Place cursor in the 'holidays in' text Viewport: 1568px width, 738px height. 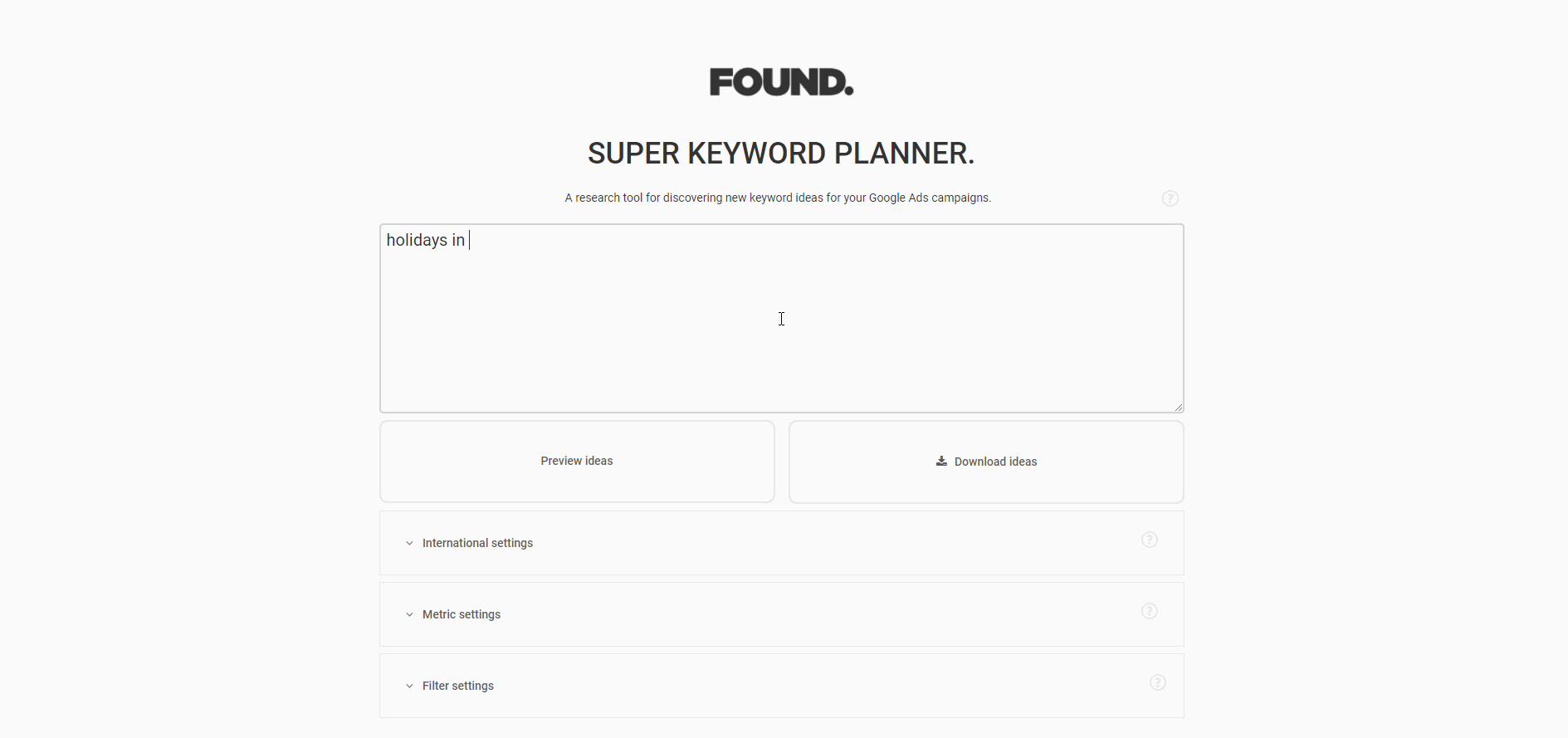point(425,240)
